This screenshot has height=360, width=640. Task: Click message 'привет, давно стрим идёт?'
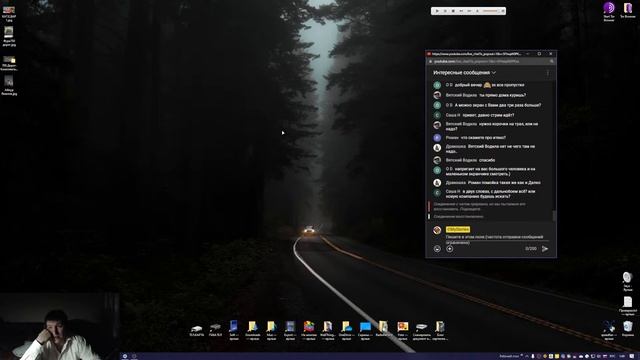tap(489, 115)
